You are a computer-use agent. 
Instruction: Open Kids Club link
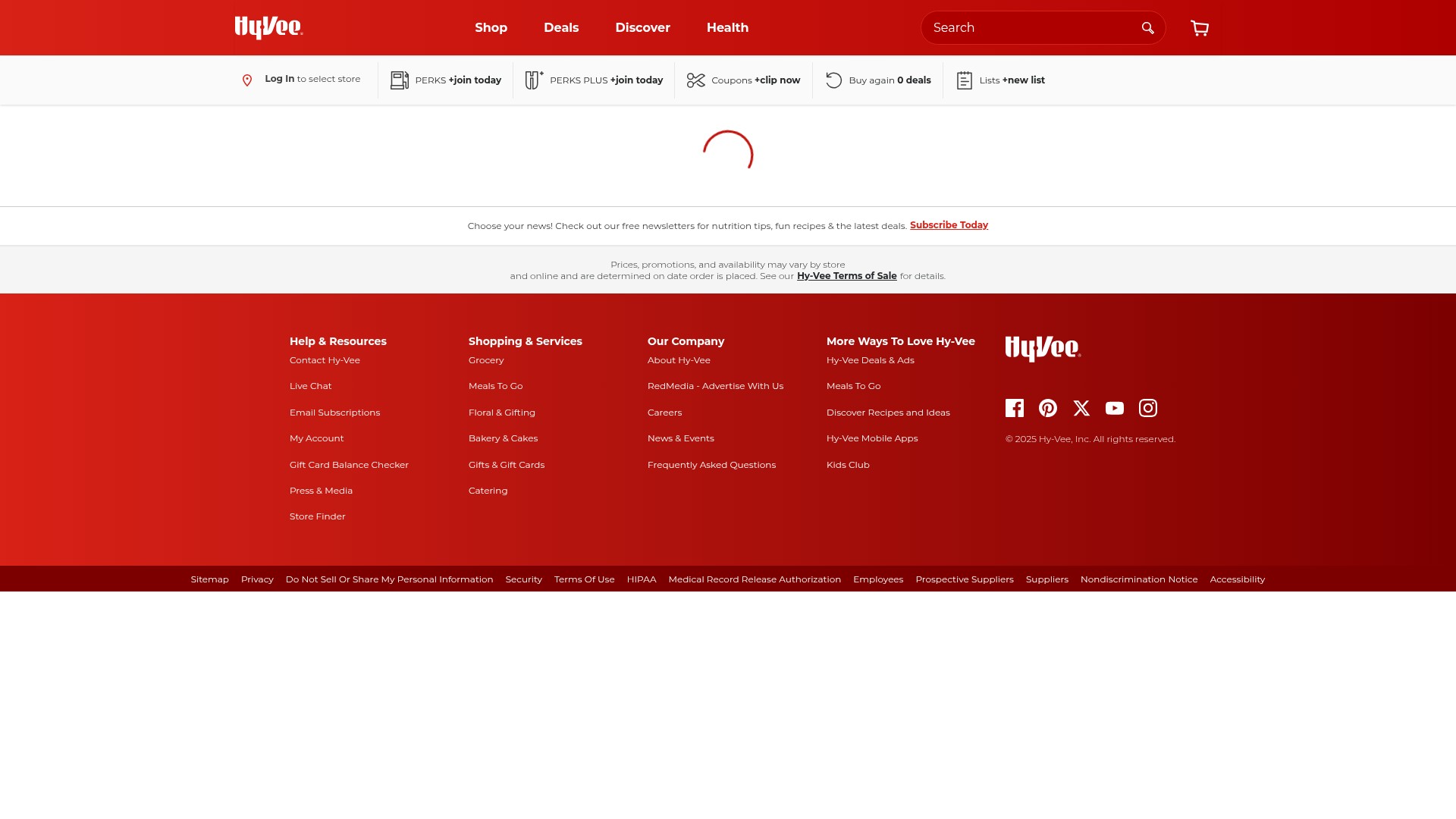tap(848, 465)
